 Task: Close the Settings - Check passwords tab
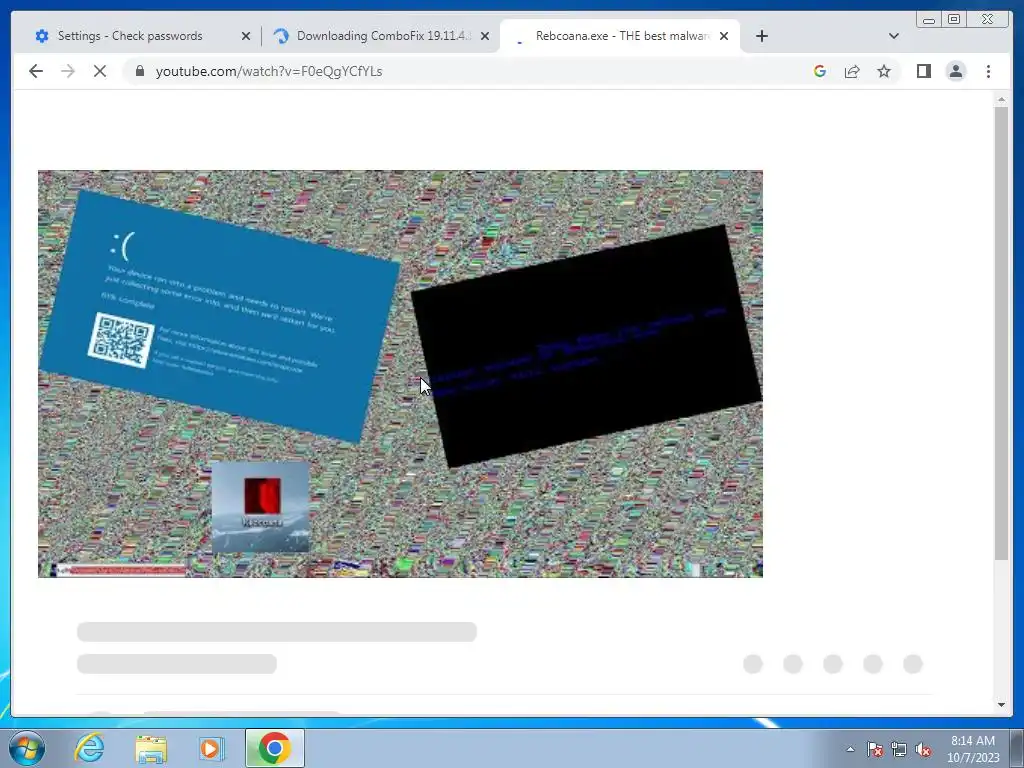[246, 36]
